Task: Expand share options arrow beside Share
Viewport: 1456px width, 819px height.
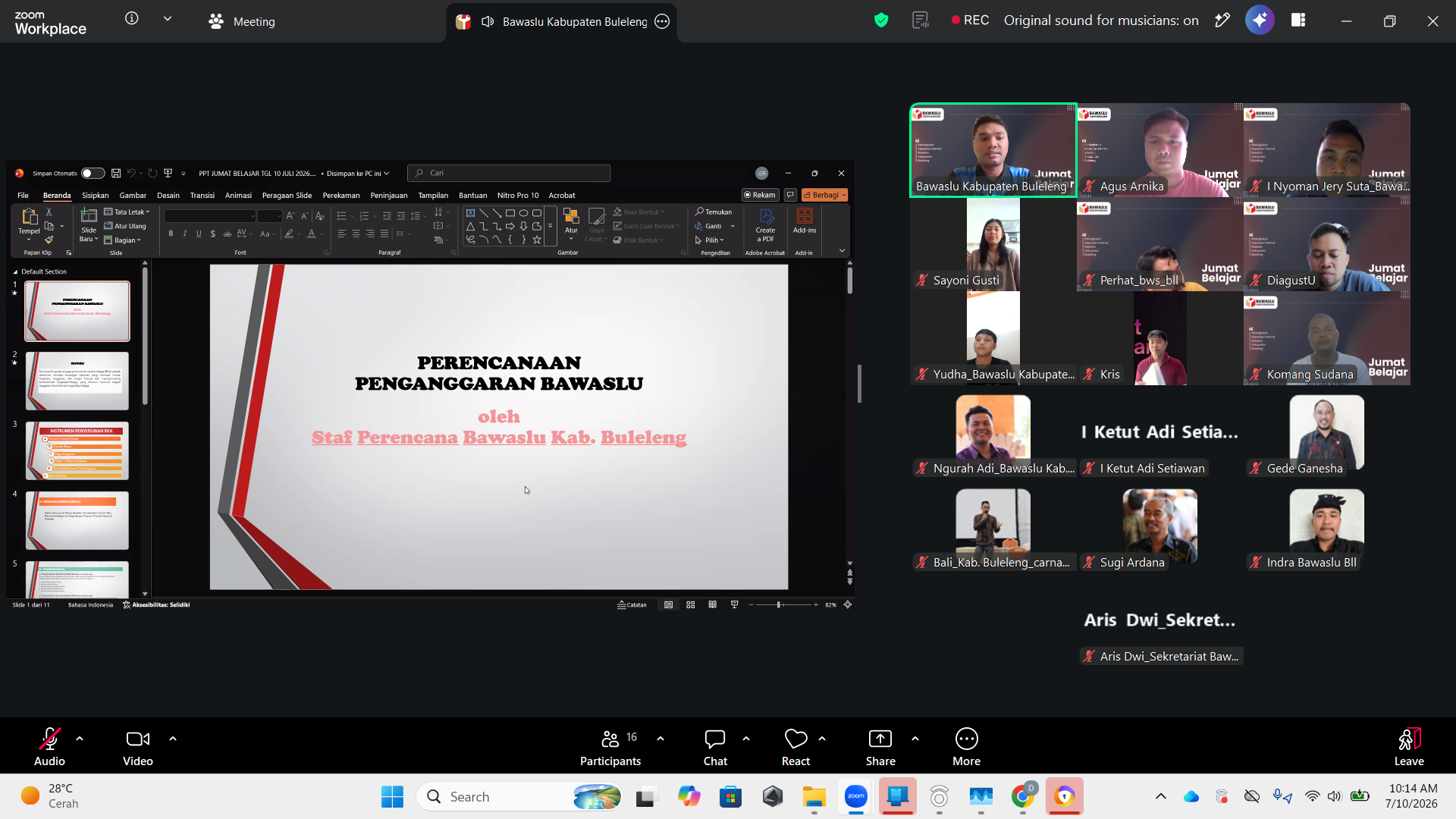Action: (915, 739)
